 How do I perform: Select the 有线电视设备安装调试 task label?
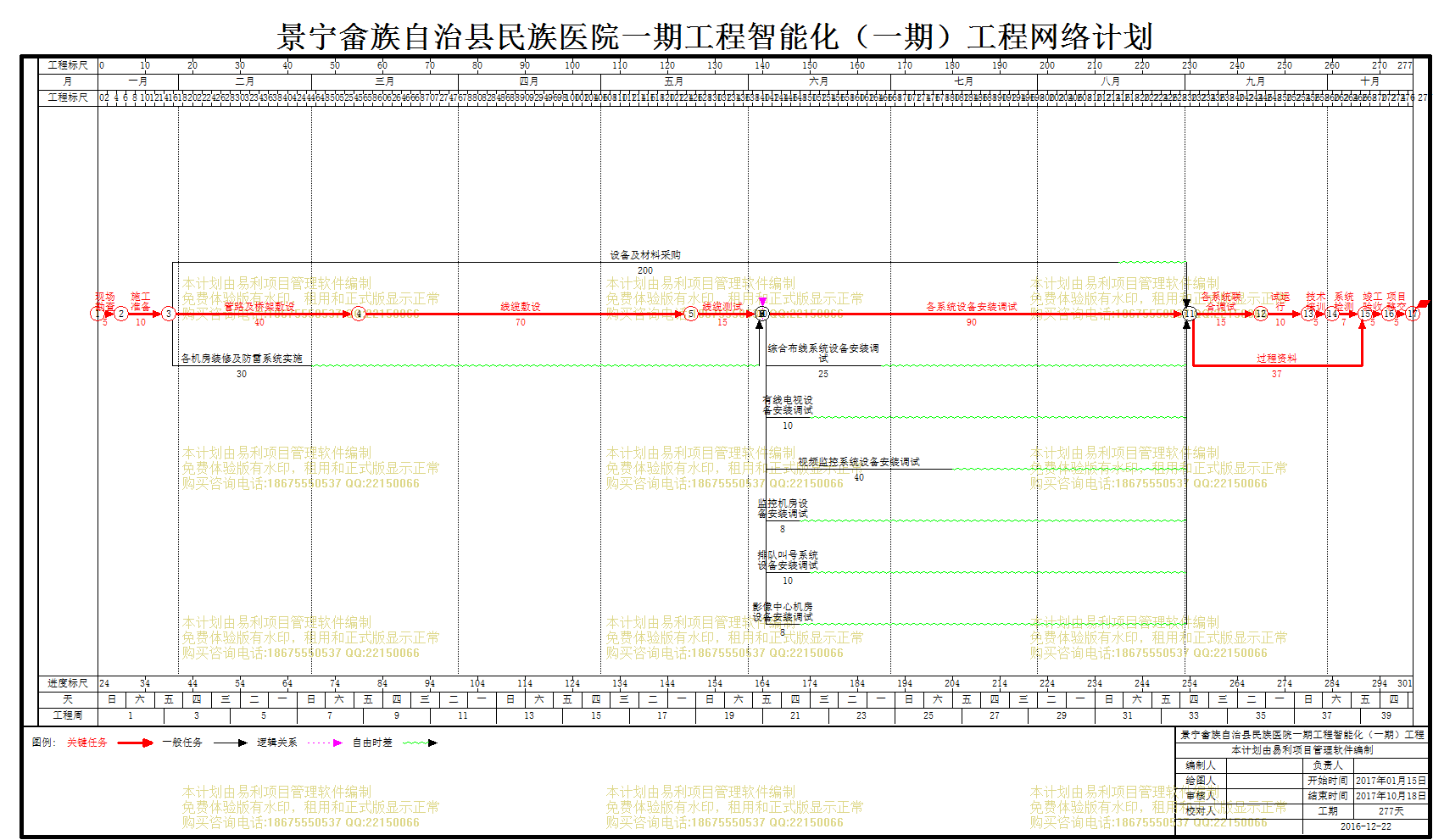tap(788, 405)
